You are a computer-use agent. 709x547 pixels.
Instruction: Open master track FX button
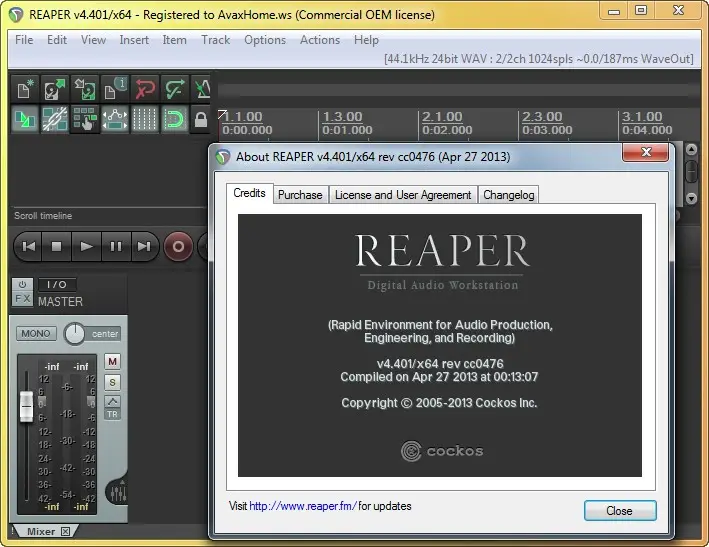point(22,299)
